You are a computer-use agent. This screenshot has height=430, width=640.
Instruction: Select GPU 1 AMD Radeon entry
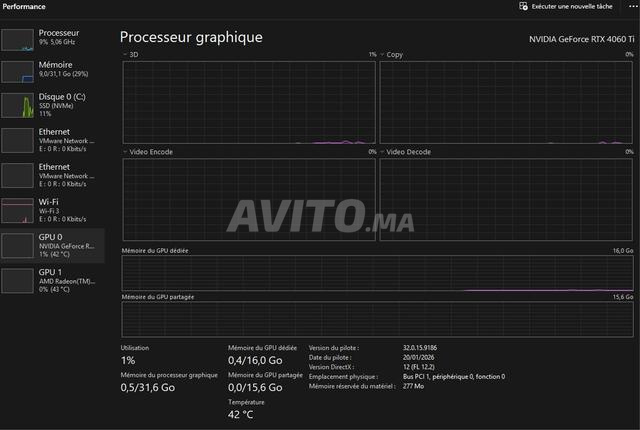coord(52,281)
